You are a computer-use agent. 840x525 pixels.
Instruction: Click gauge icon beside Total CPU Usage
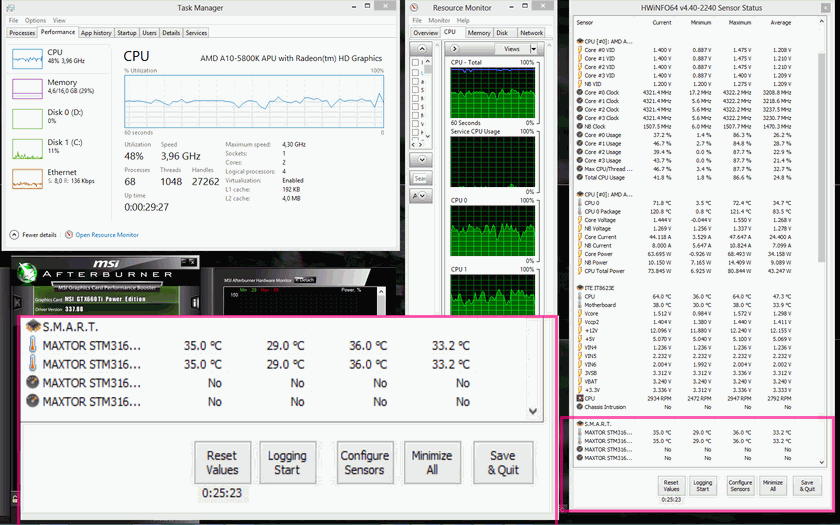580,177
